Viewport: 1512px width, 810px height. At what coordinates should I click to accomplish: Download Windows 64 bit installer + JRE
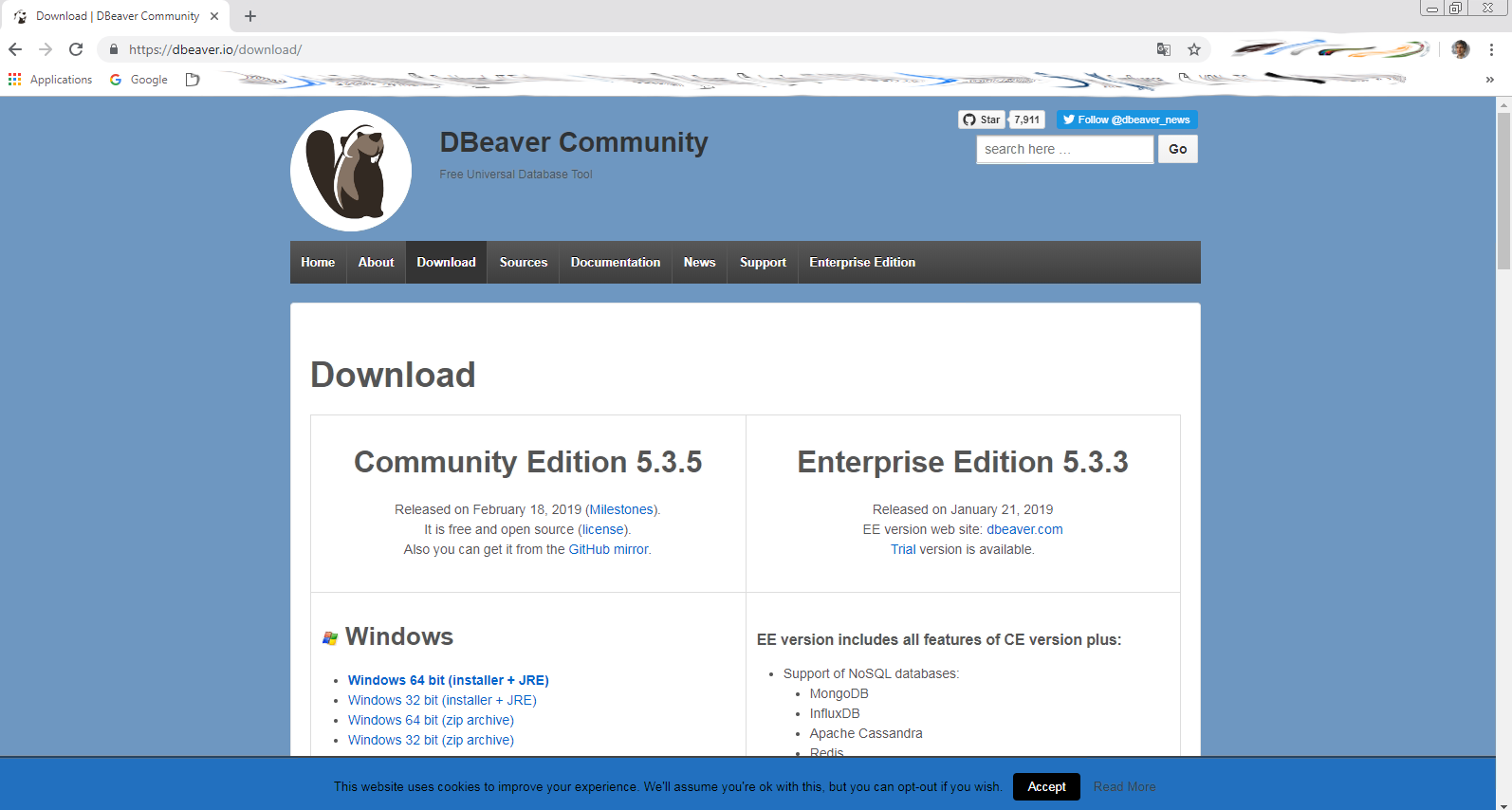(x=448, y=680)
